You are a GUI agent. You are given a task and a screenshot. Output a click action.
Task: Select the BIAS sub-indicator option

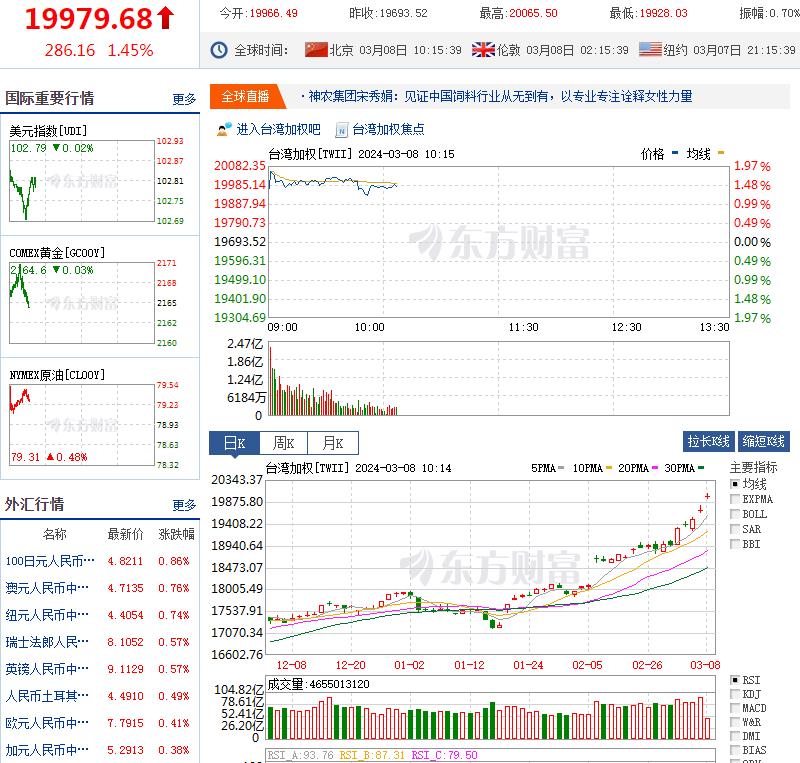pos(735,750)
